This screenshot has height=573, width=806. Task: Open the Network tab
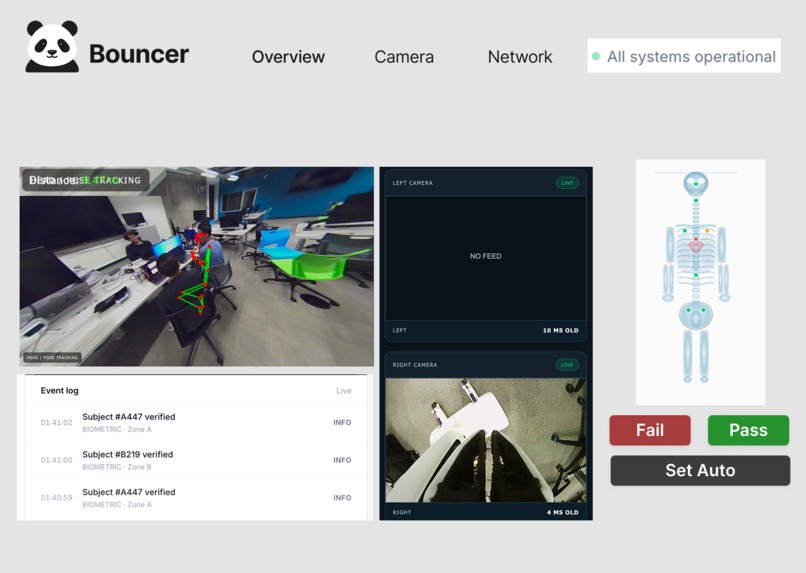coord(520,57)
